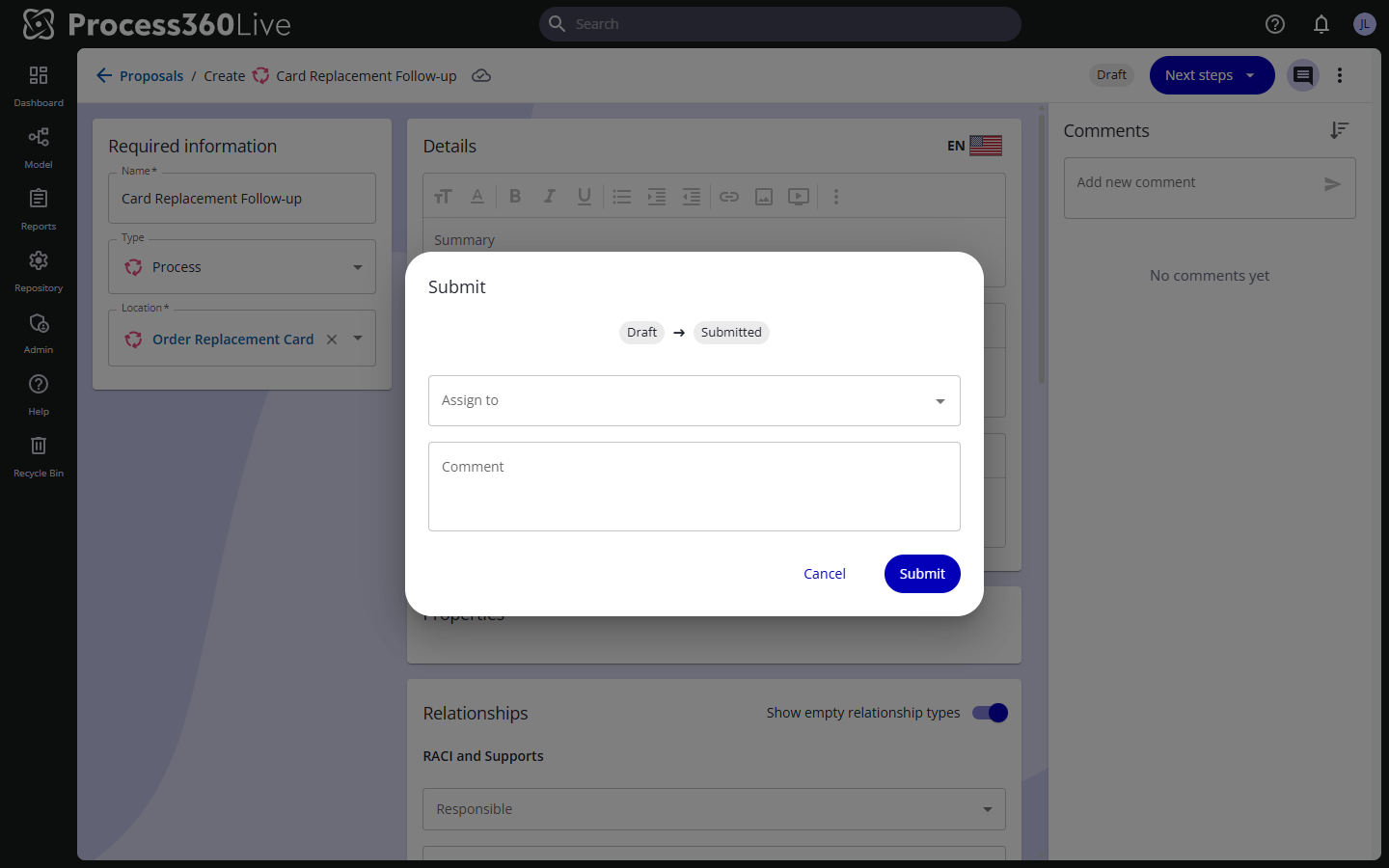The image size is (1389, 868).
Task: Open editor toolbar more options
Action: [x=836, y=197]
